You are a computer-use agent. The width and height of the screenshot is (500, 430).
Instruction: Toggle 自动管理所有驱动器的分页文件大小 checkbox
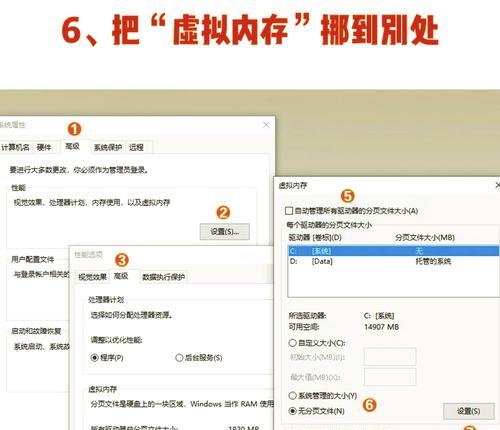coord(289,211)
